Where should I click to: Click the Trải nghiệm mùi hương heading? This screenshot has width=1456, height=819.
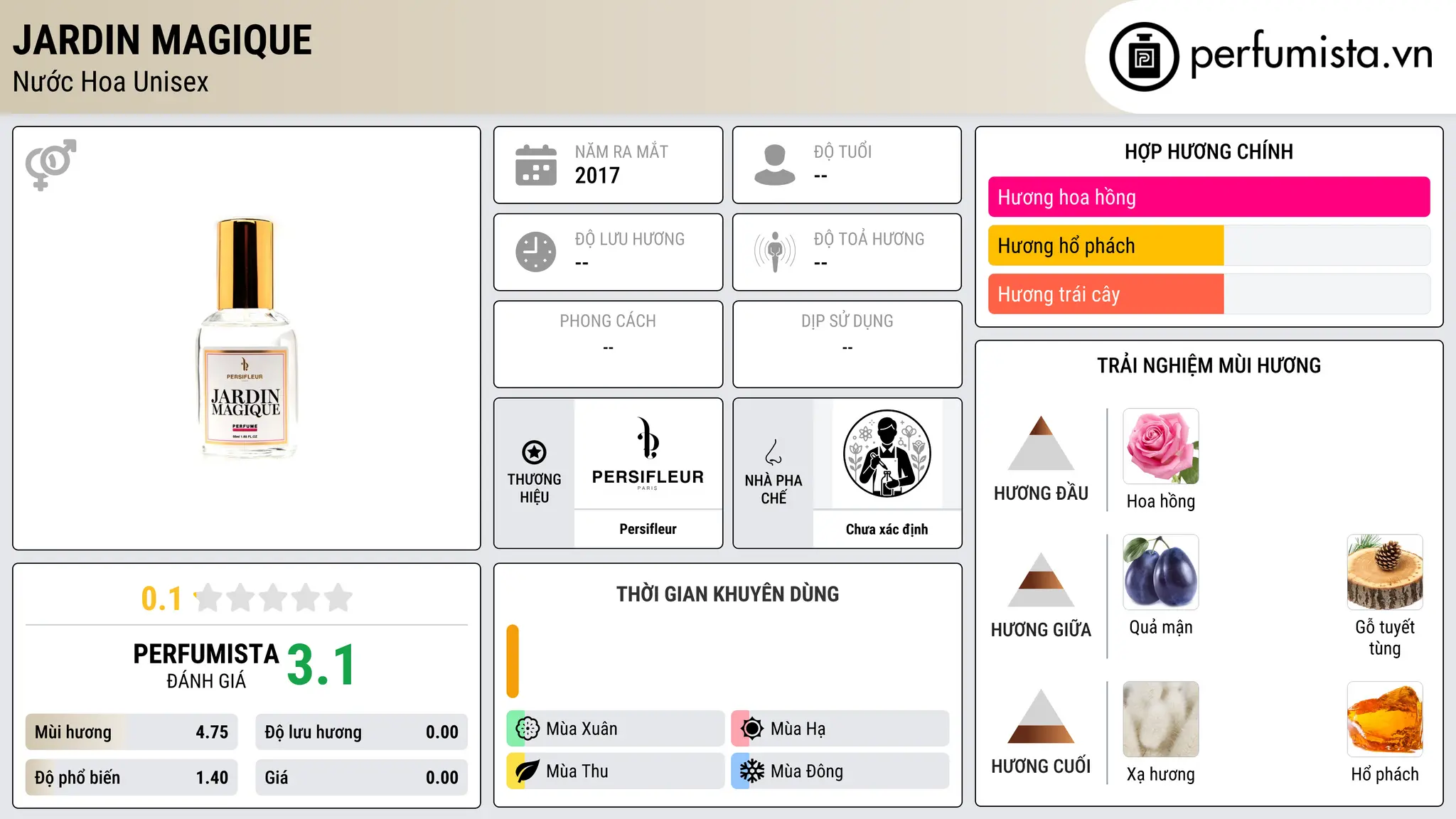tap(1209, 365)
